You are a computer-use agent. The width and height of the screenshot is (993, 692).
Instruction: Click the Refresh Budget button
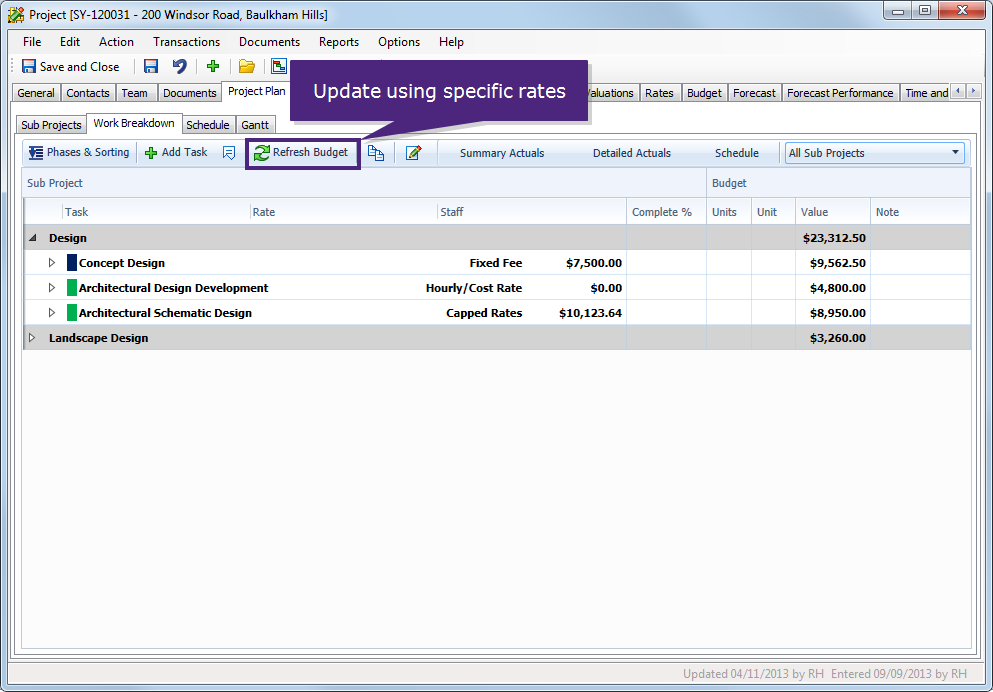click(x=302, y=153)
